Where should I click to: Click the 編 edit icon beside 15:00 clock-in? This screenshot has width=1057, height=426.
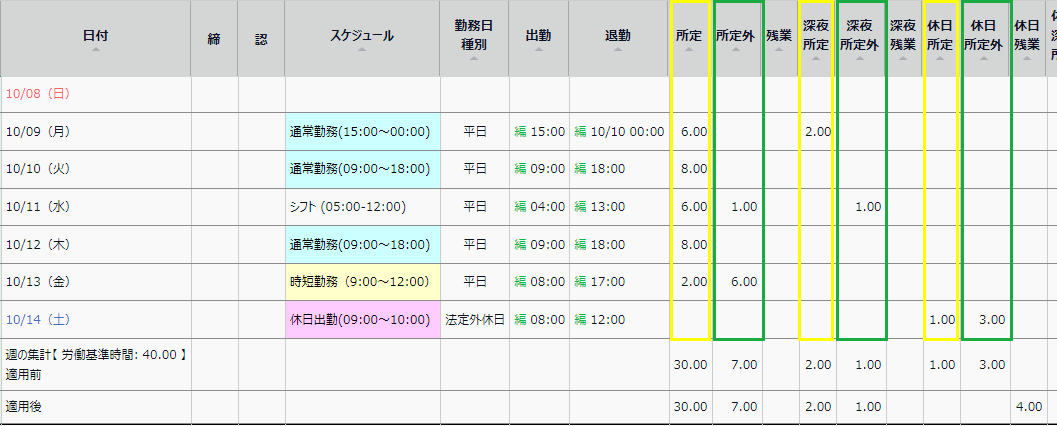520,131
